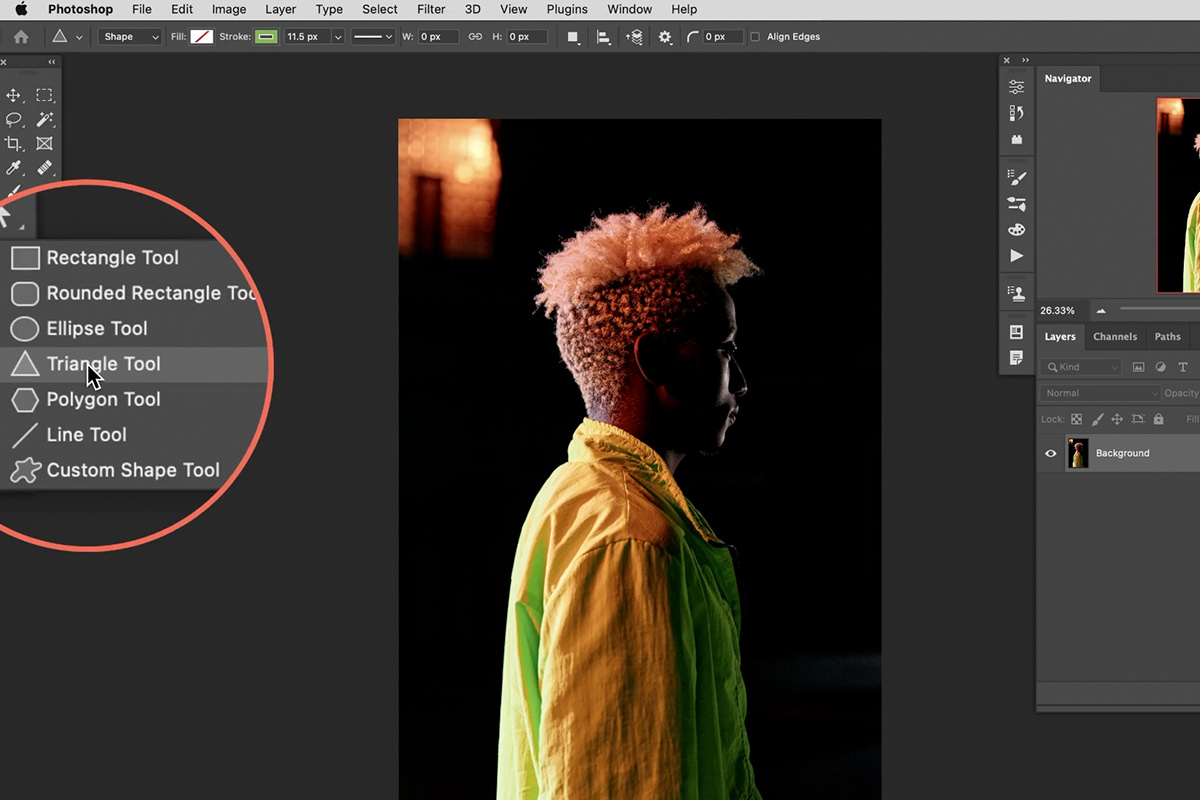Switch to the Channels tab
Screen dimensions: 1200x800
click(1115, 337)
